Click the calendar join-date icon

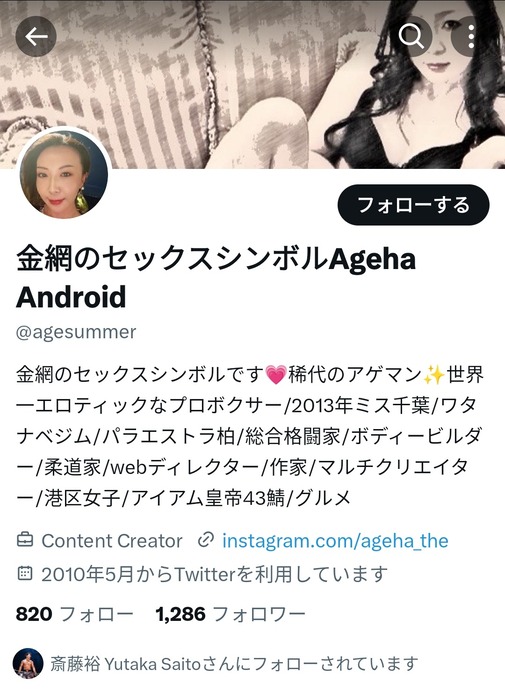click(x=25, y=573)
